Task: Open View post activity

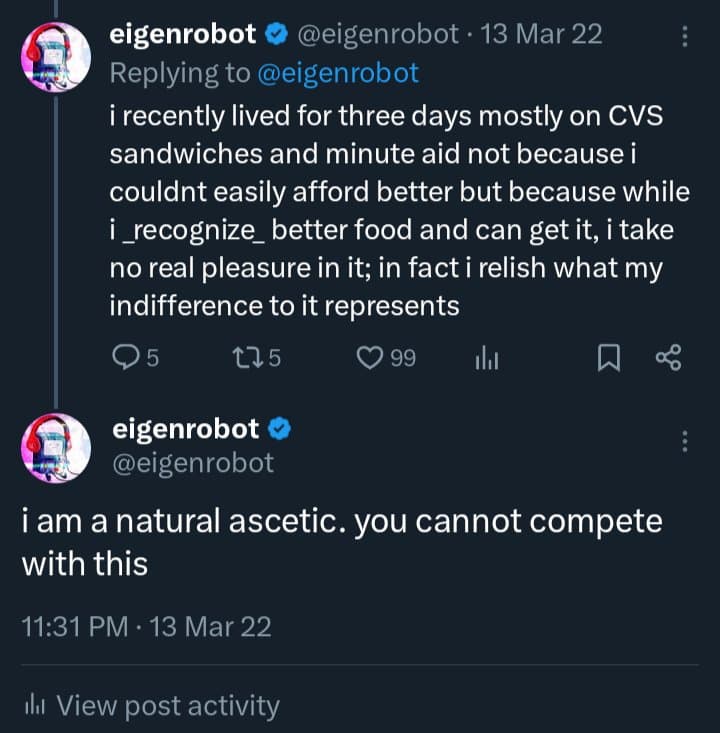Action: (x=167, y=706)
